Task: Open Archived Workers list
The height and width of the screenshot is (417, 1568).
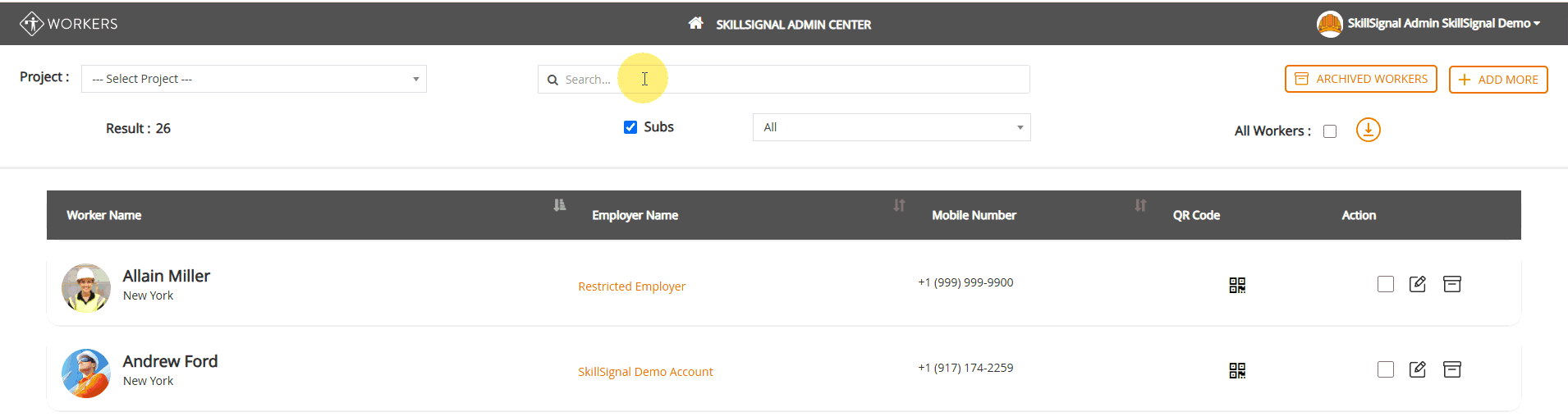Action: point(1361,79)
